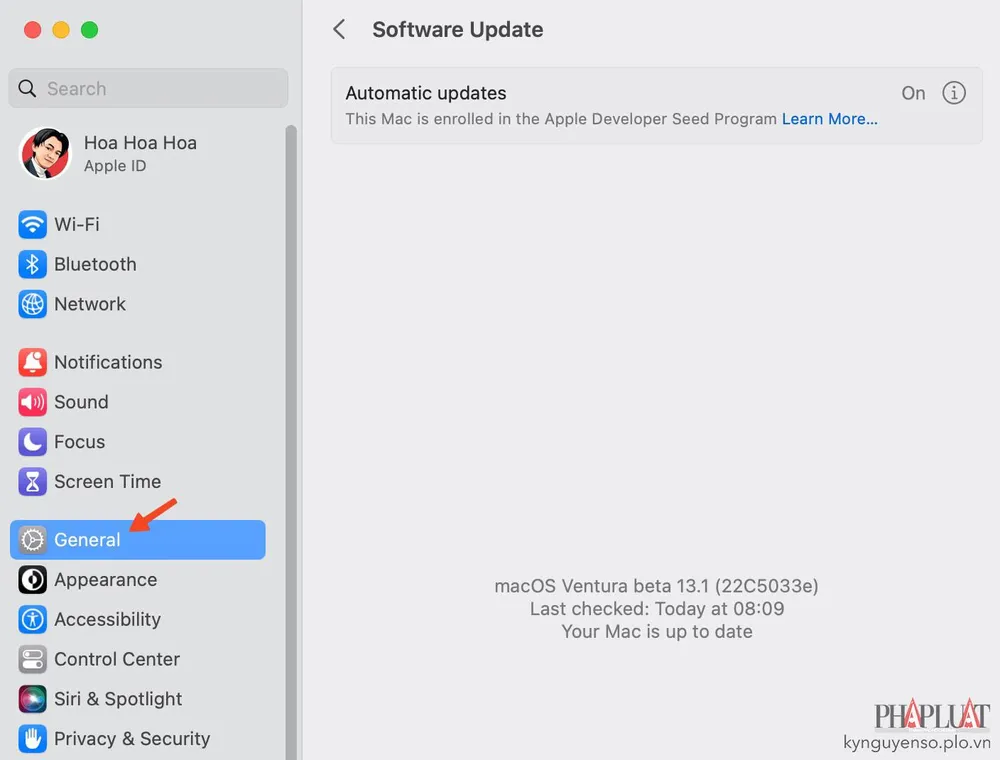The image size is (1000, 760).
Task: Open Control Center settings
Action: [x=116, y=659]
